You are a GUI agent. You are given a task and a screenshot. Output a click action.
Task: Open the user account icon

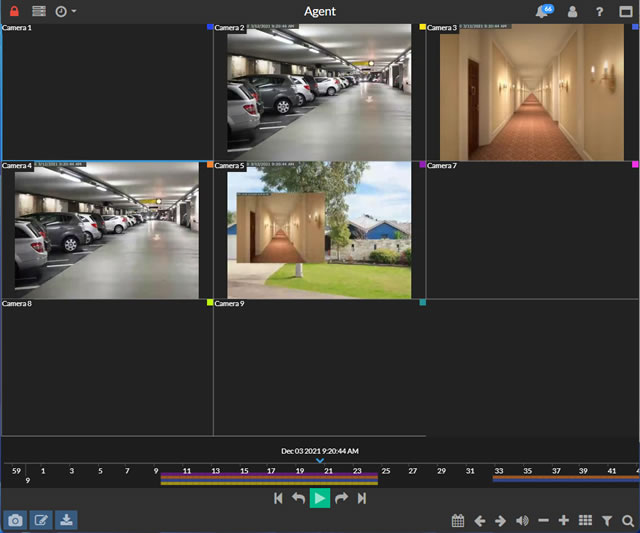(573, 12)
